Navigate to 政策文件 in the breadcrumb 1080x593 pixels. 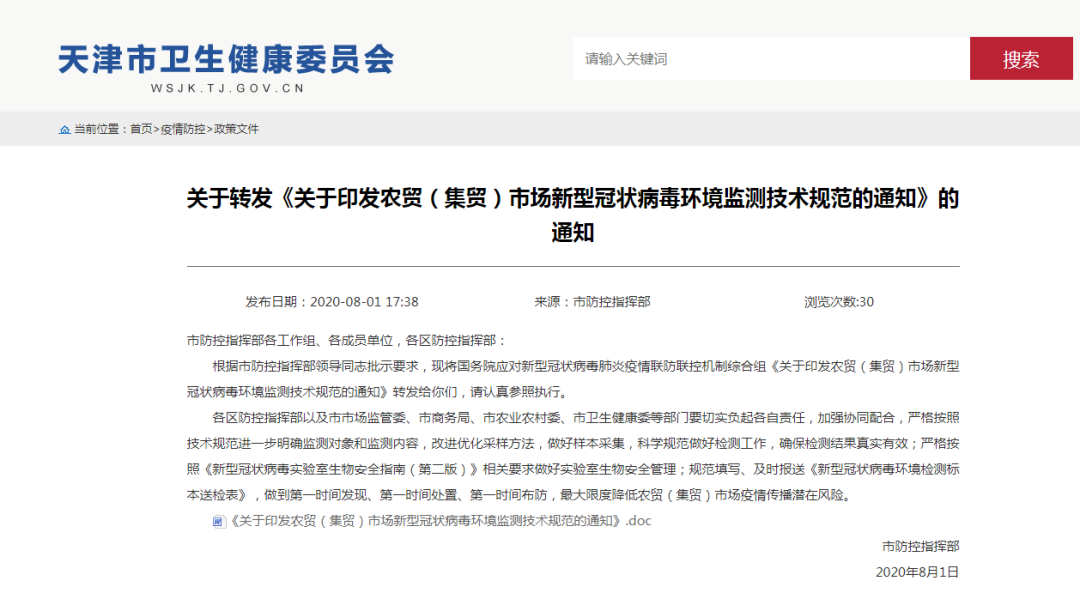coord(236,129)
